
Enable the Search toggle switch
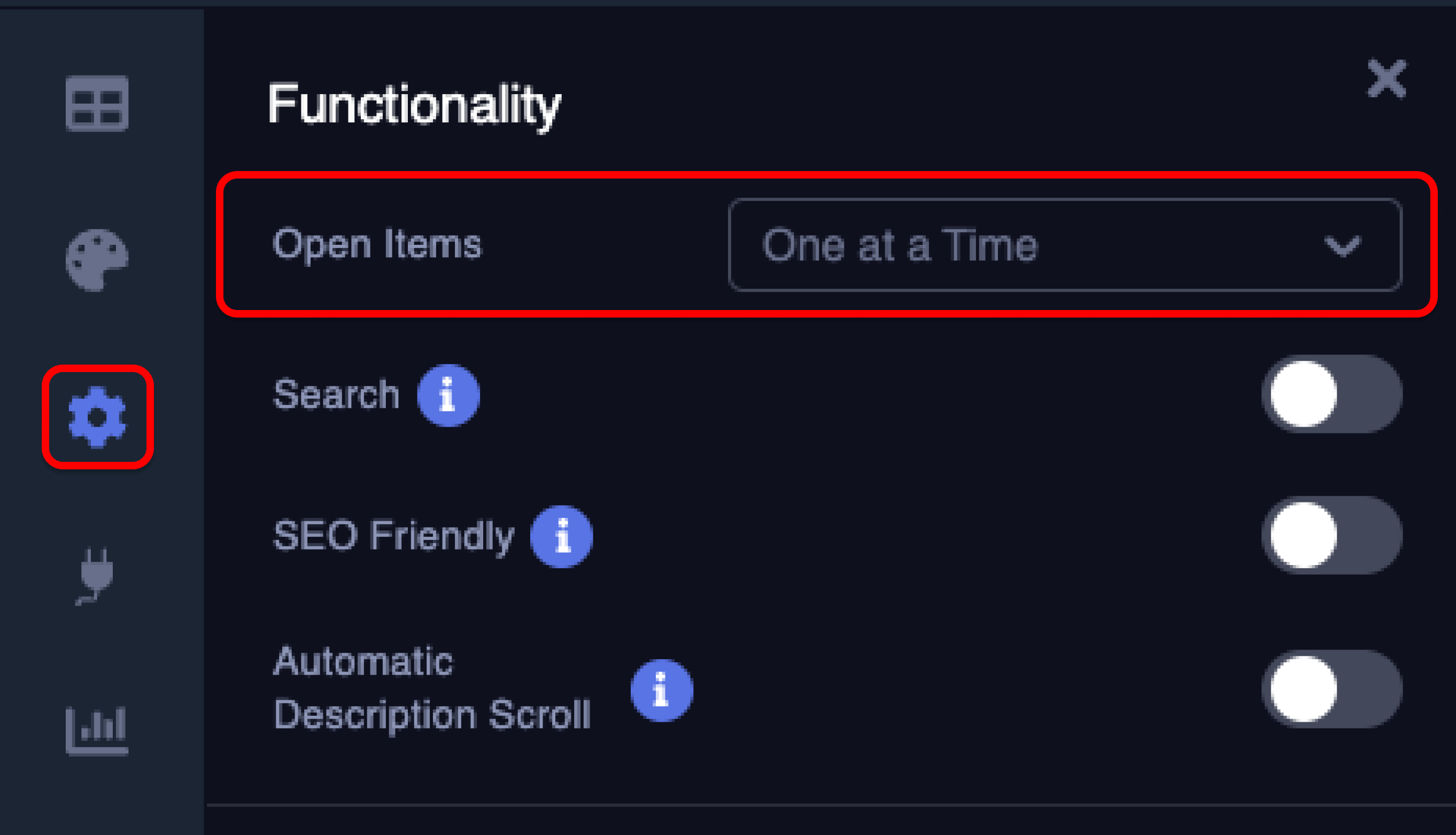click(1331, 394)
